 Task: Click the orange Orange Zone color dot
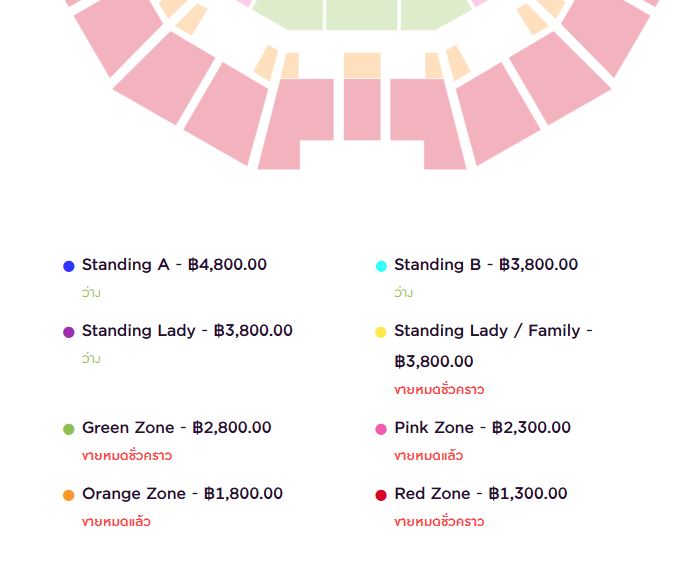[68, 495]
